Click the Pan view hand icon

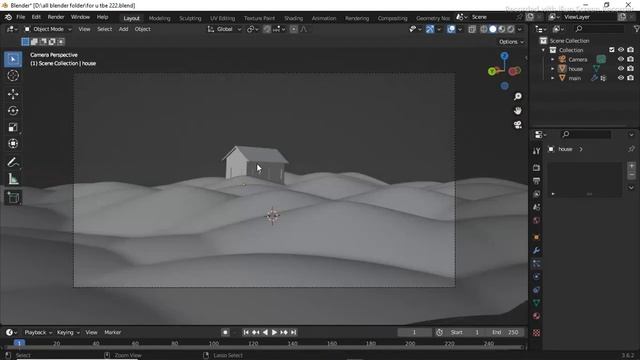pyautogui.click(x=518, y=111)
